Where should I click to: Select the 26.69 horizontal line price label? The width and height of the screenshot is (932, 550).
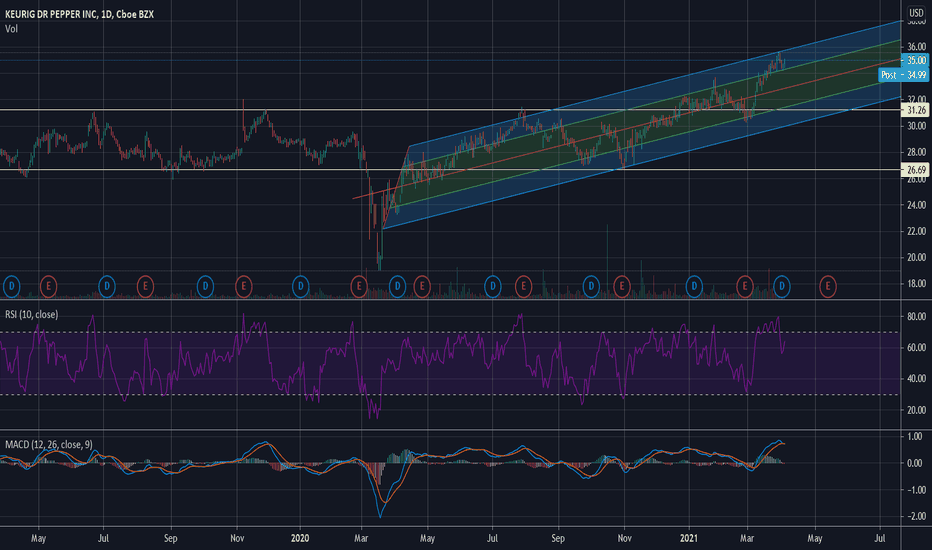coord(915,170)
